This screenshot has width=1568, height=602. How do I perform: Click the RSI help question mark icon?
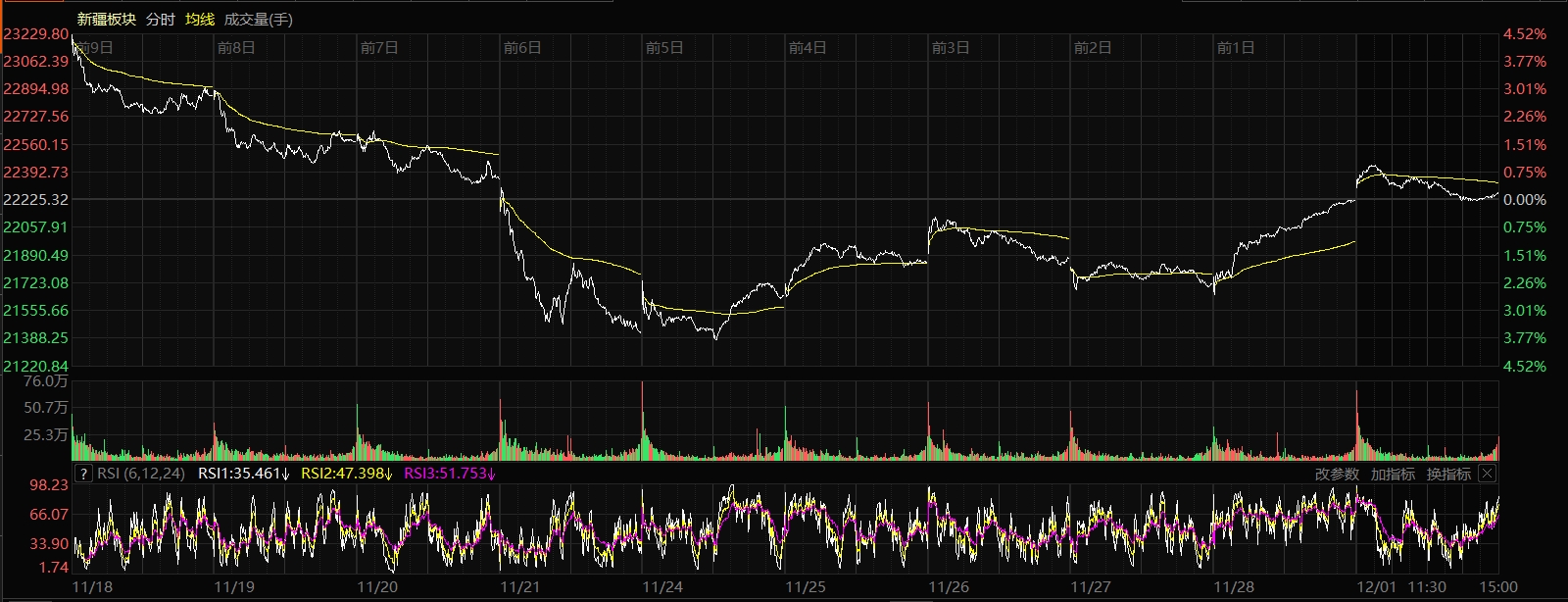point(84,475)
